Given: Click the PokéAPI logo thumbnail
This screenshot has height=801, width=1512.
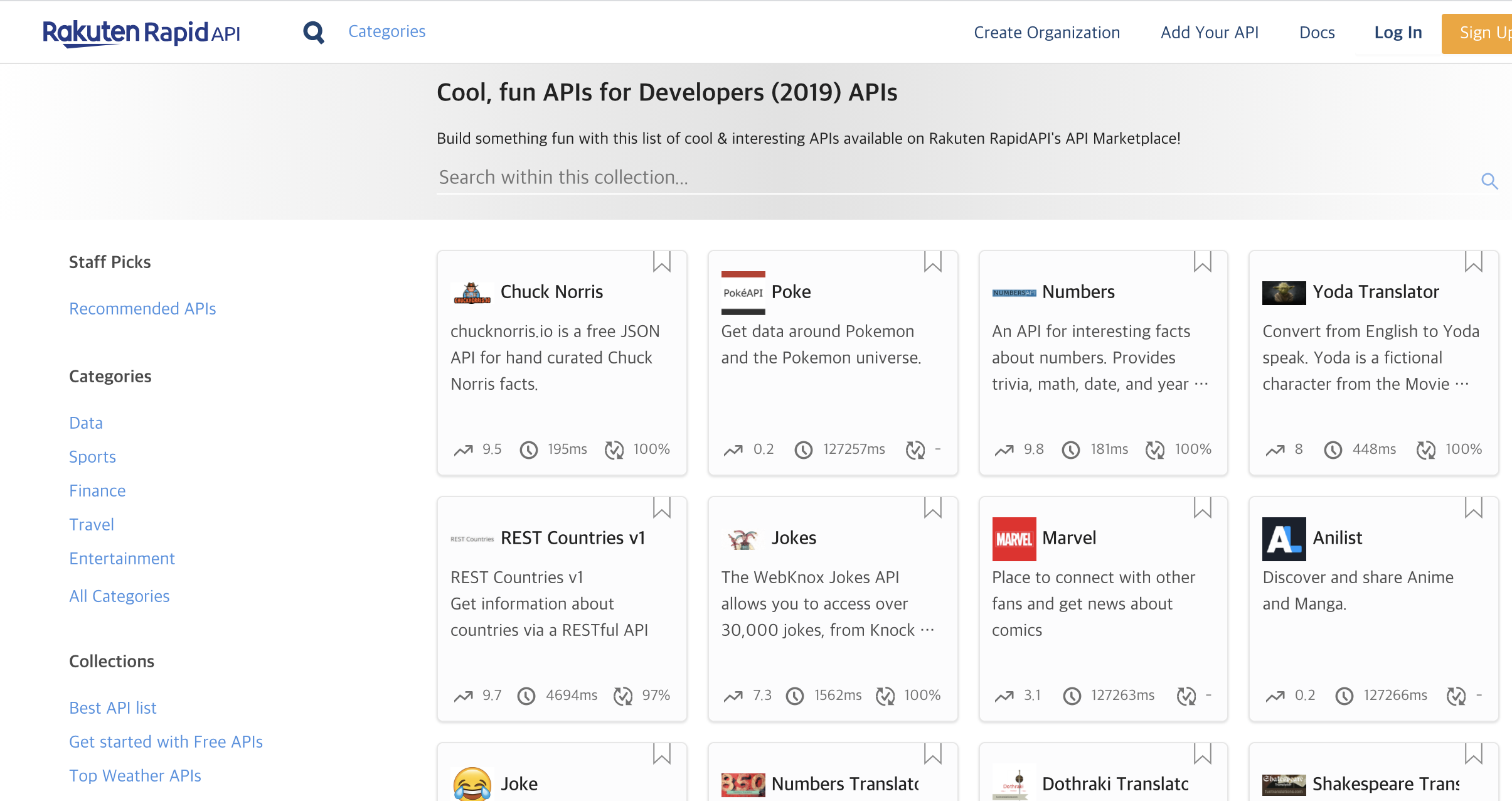Looking at the screenshot, I should 743,293.
